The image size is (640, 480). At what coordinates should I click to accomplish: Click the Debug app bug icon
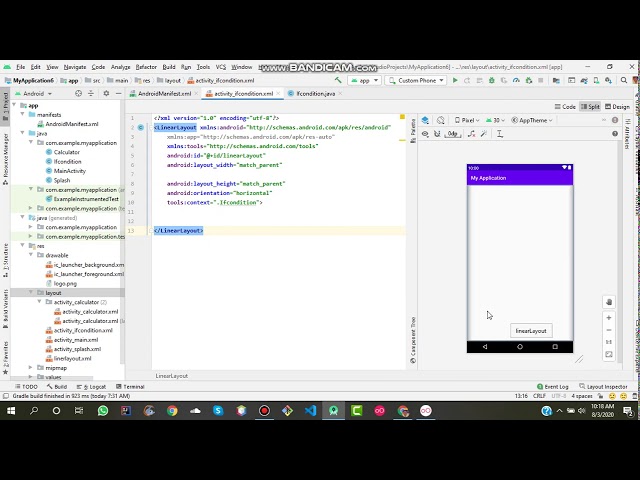point(491,80)
